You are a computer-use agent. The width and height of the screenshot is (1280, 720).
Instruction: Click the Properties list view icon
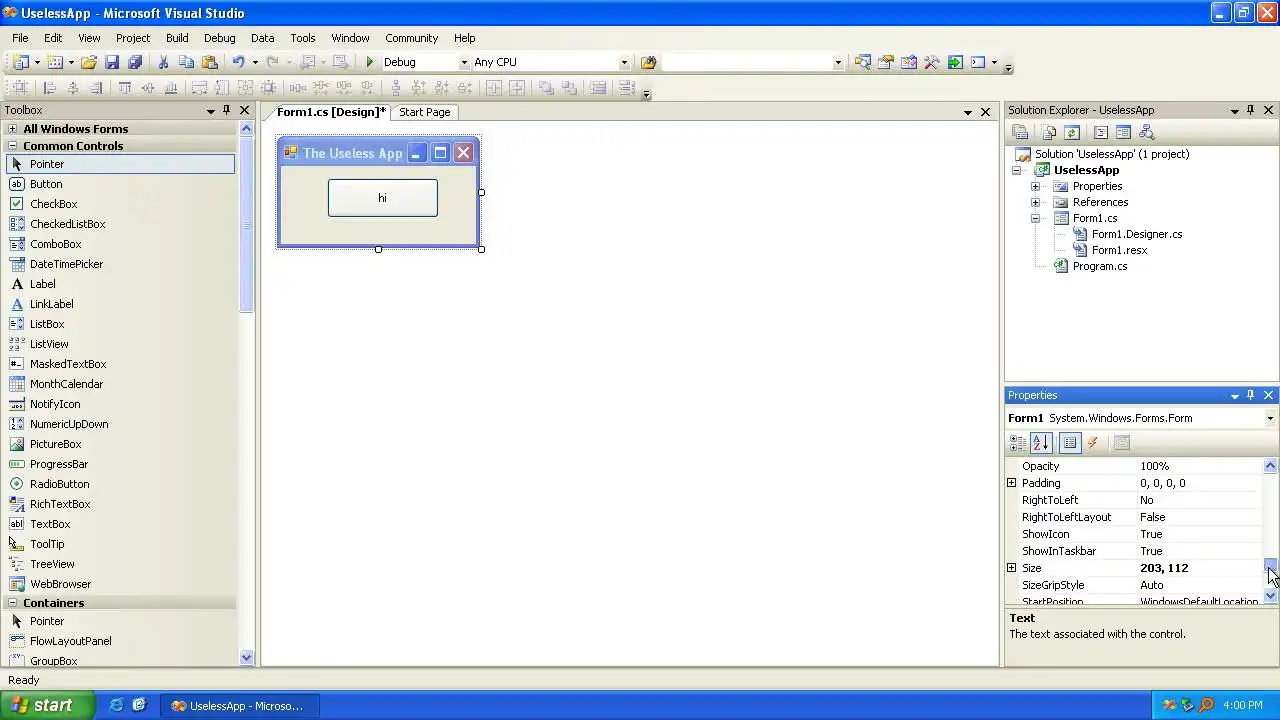tap(1070, 443)
